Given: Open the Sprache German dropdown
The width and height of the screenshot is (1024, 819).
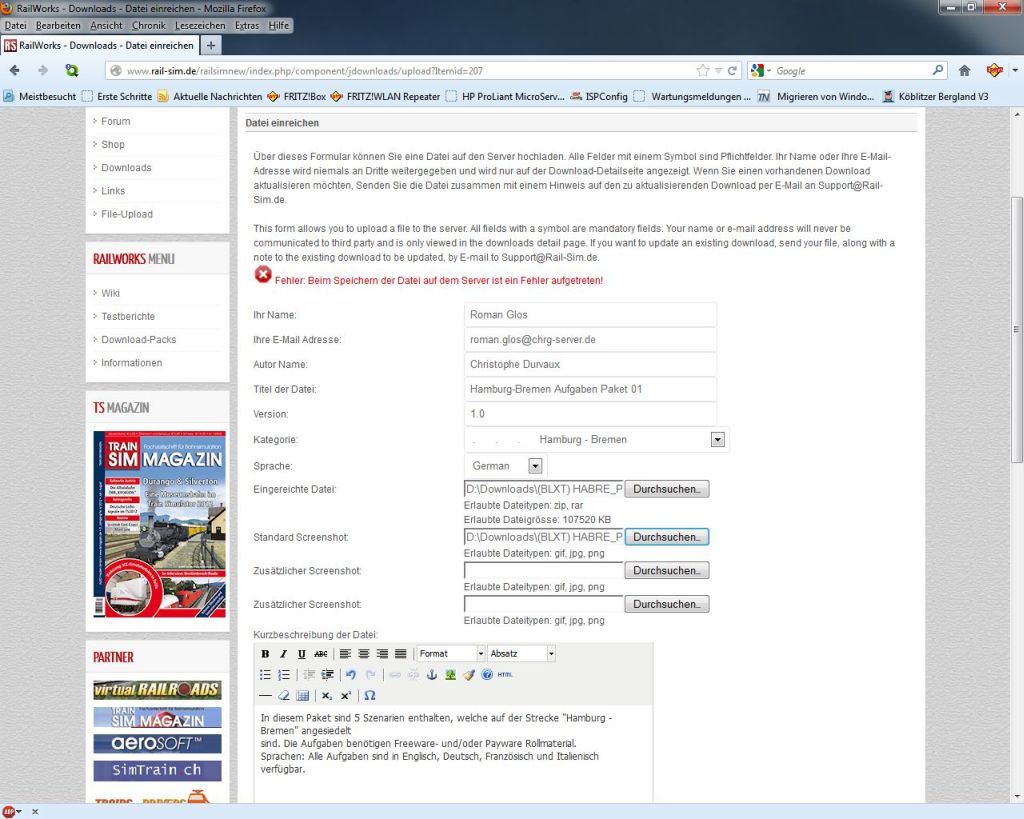Looking at the screenshot, I should pyautogui.click(x=506, y=466).
